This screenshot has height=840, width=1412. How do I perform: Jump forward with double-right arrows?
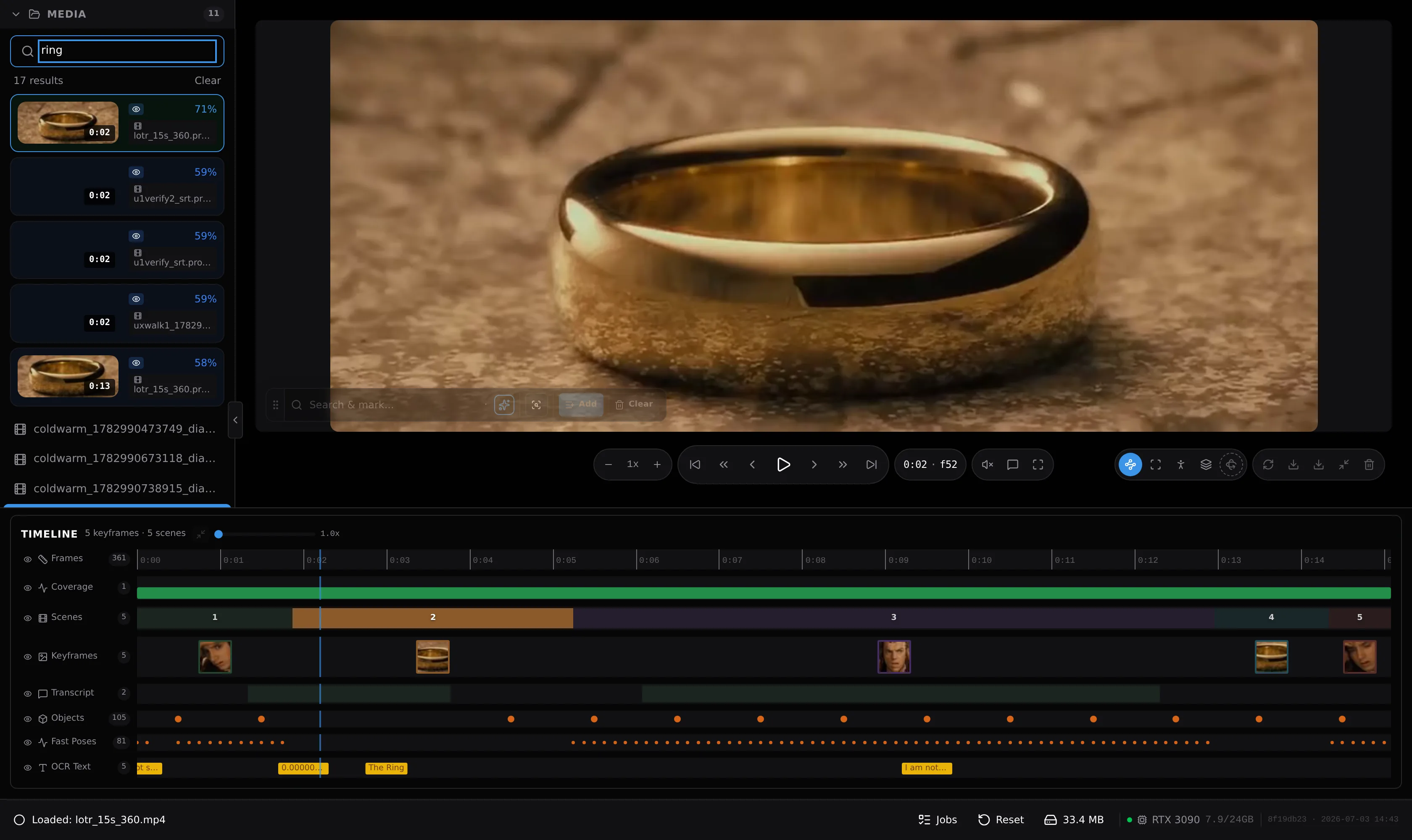click(843, 465)
